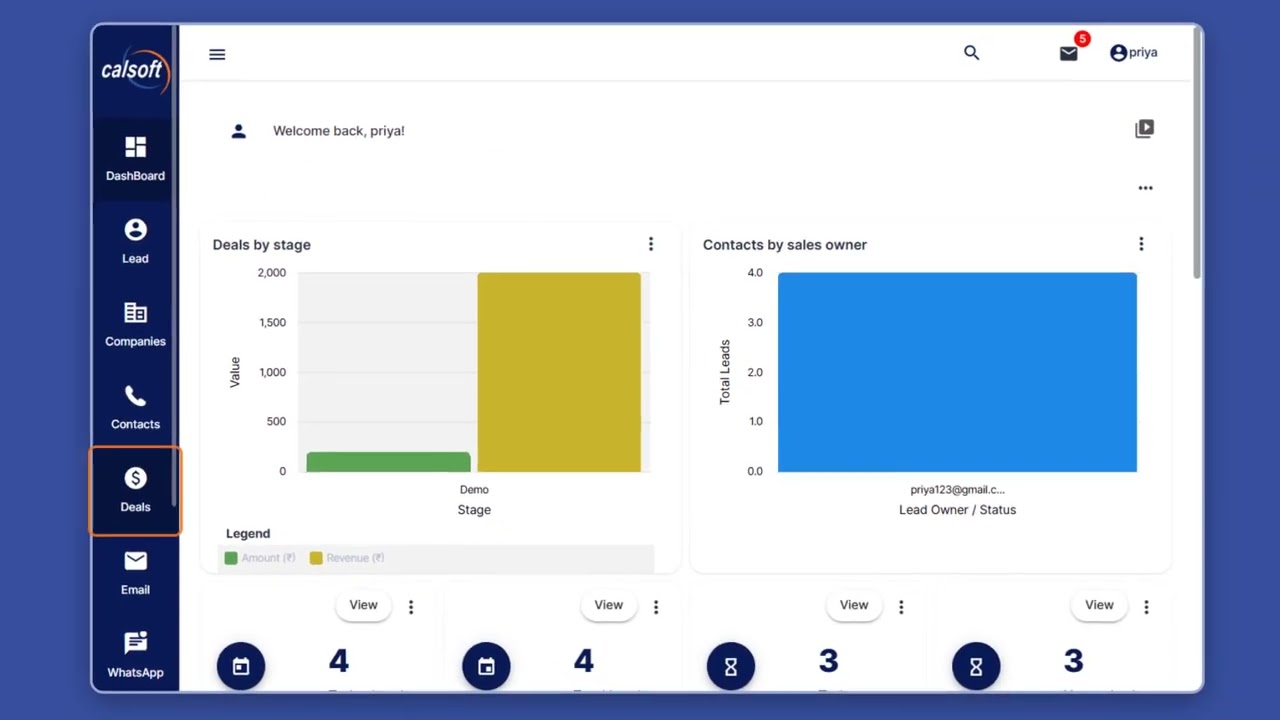The width and height of the screenshot is (1280, 720).
Task: Open the mail notifications icon
Action: pyautogui.click(x=1069, y=54)
